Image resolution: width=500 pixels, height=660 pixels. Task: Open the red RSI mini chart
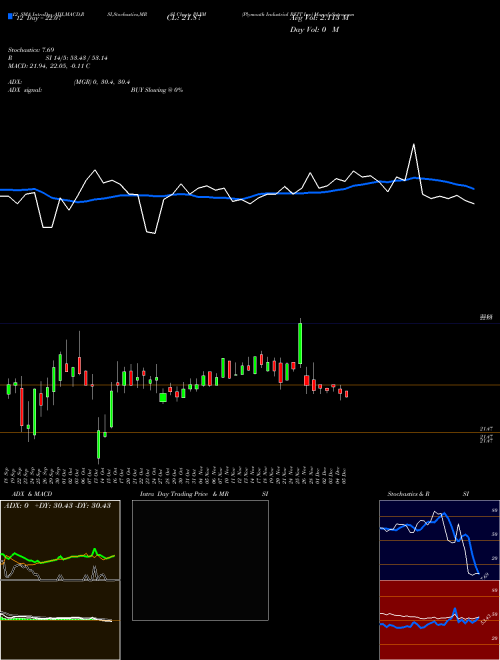point(439,620)
